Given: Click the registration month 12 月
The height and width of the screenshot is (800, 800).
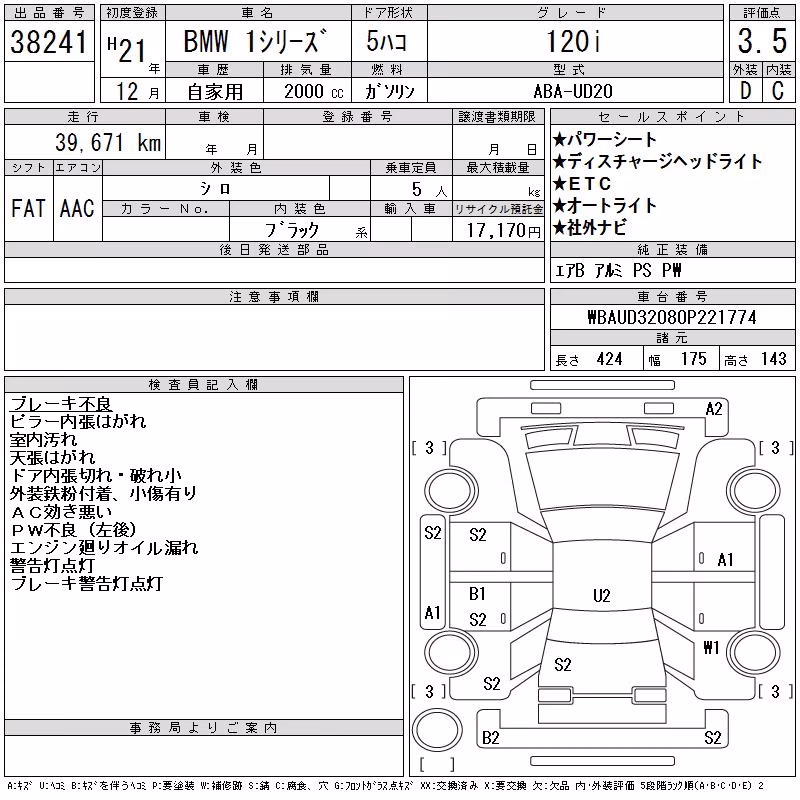Looking at the screenshot, I should pos(137,91).
